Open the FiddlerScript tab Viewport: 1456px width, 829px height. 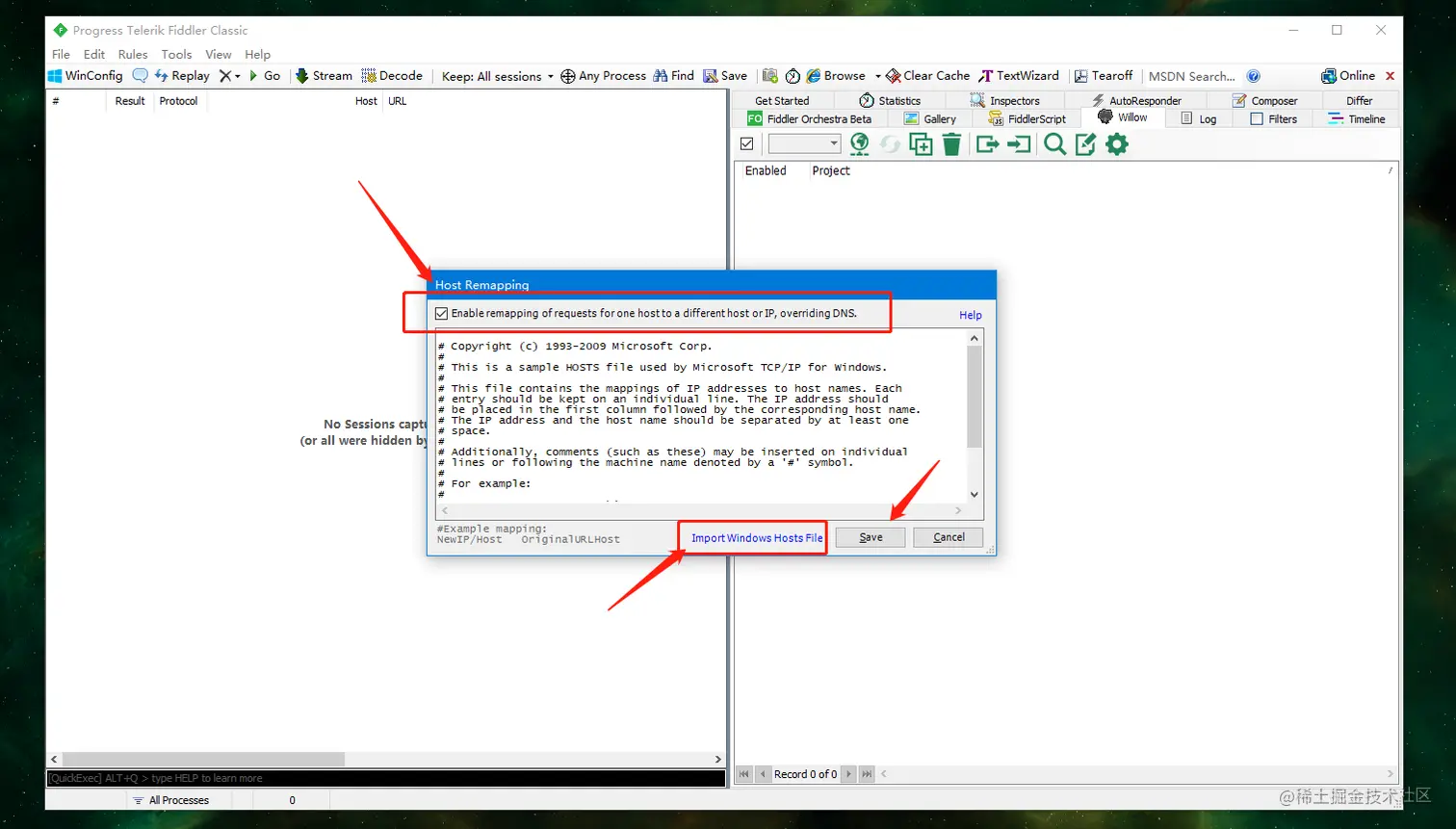[x=1027, y=118]
